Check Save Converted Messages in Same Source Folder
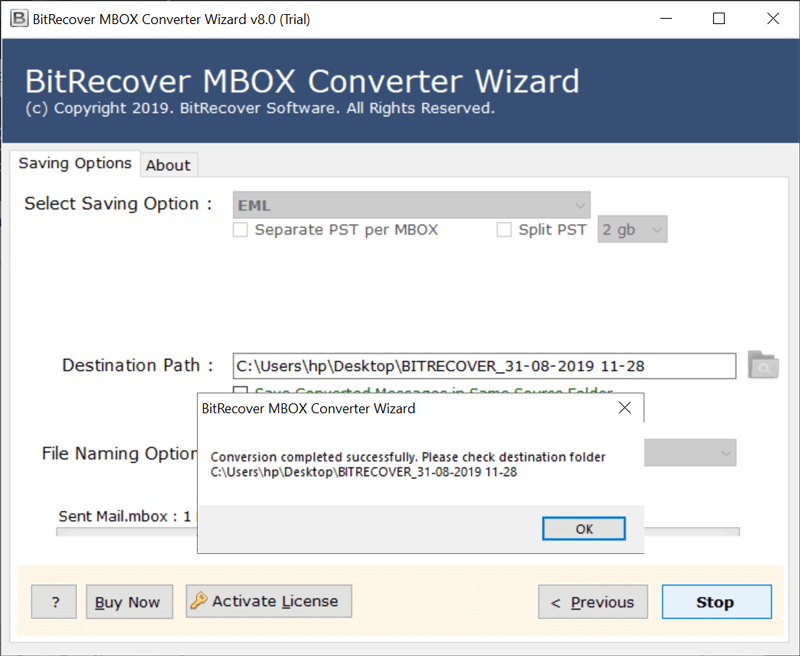Screen dimensions: 800x656 click(x=240, y=390)
